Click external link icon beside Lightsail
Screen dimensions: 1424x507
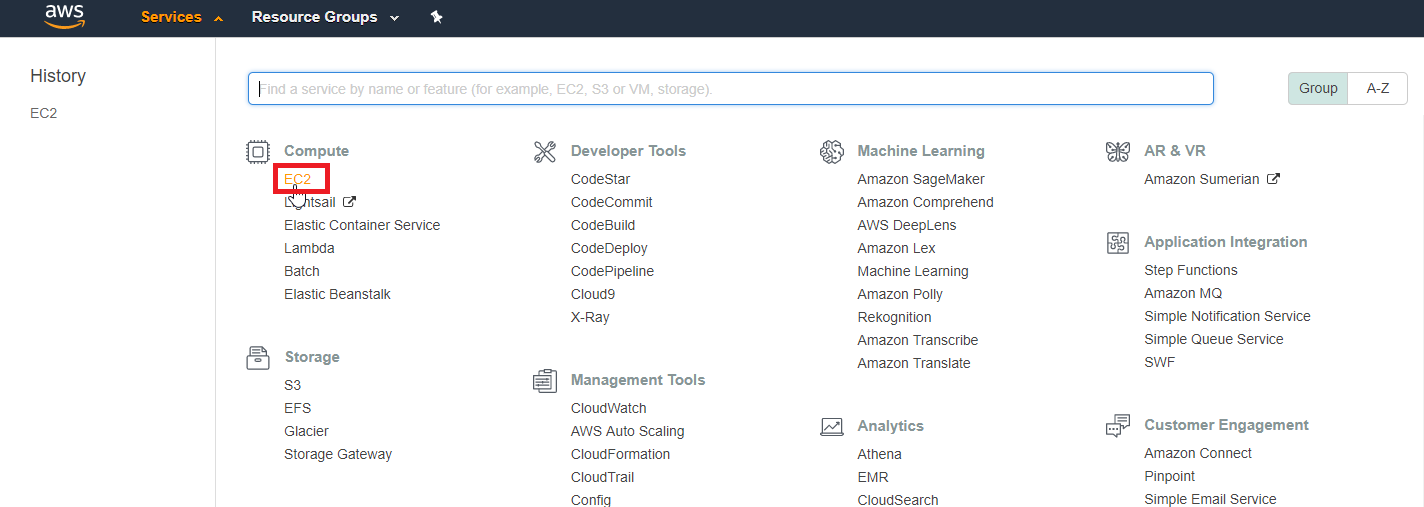point(349,202)
